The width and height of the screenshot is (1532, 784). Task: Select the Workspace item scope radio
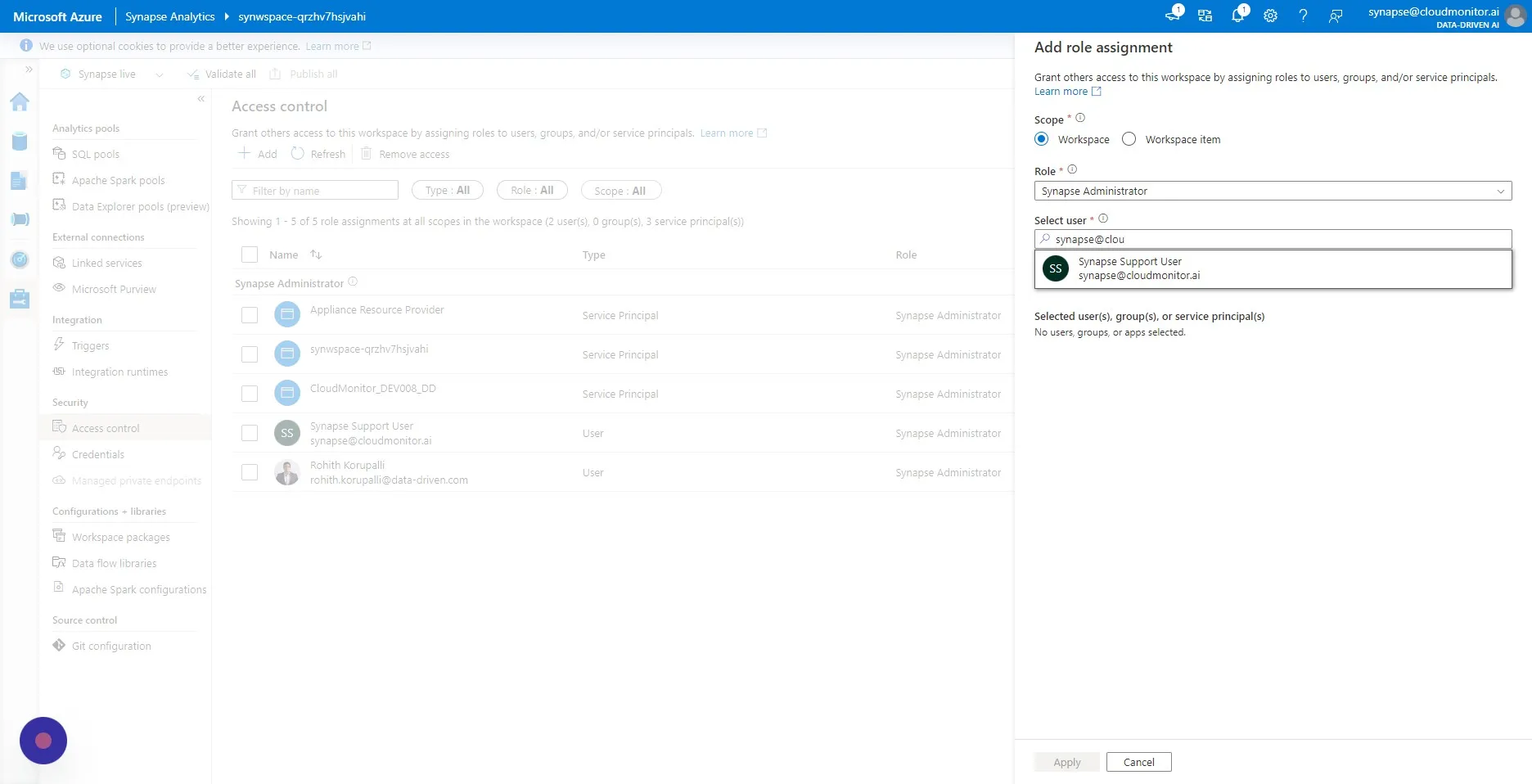(x=1129, y=139)
